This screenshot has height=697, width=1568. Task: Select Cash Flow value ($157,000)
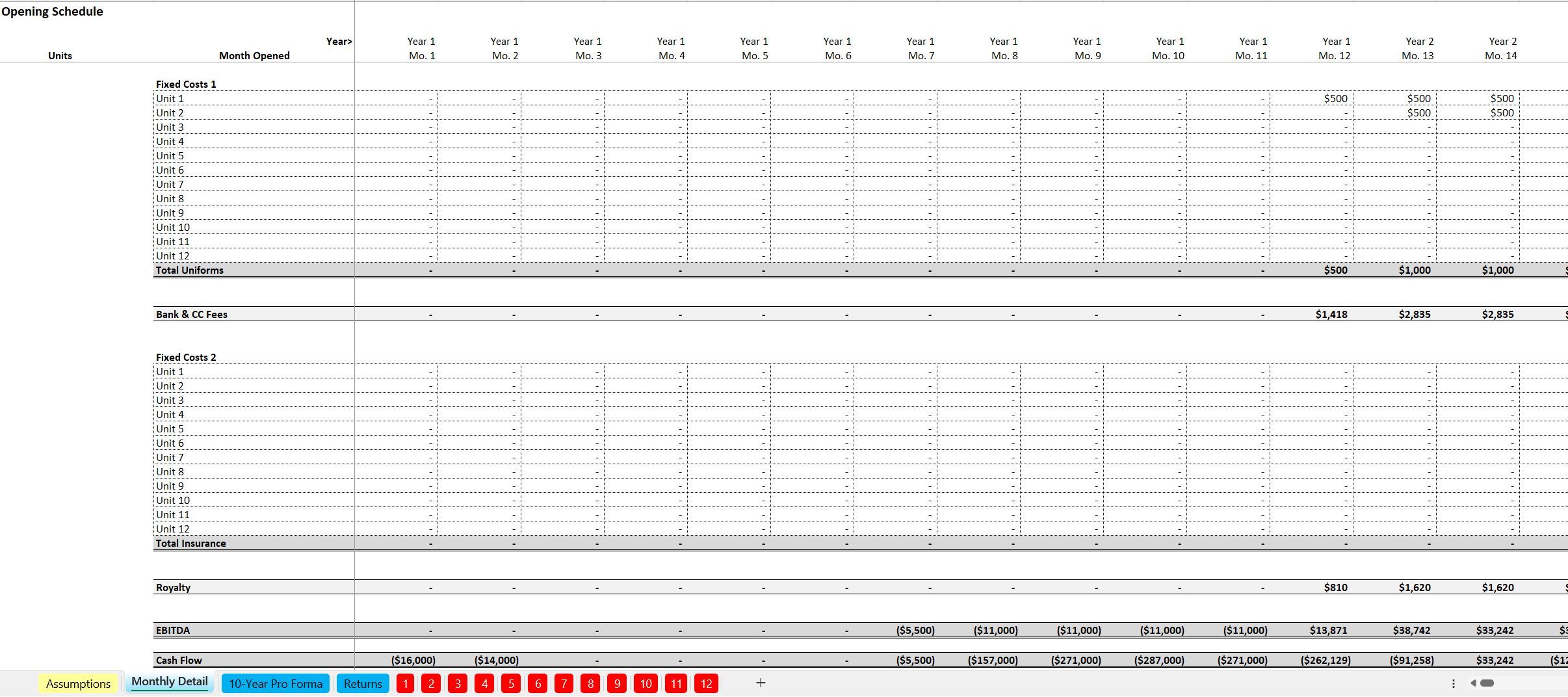pyautogui.click(x=993, y=660)
